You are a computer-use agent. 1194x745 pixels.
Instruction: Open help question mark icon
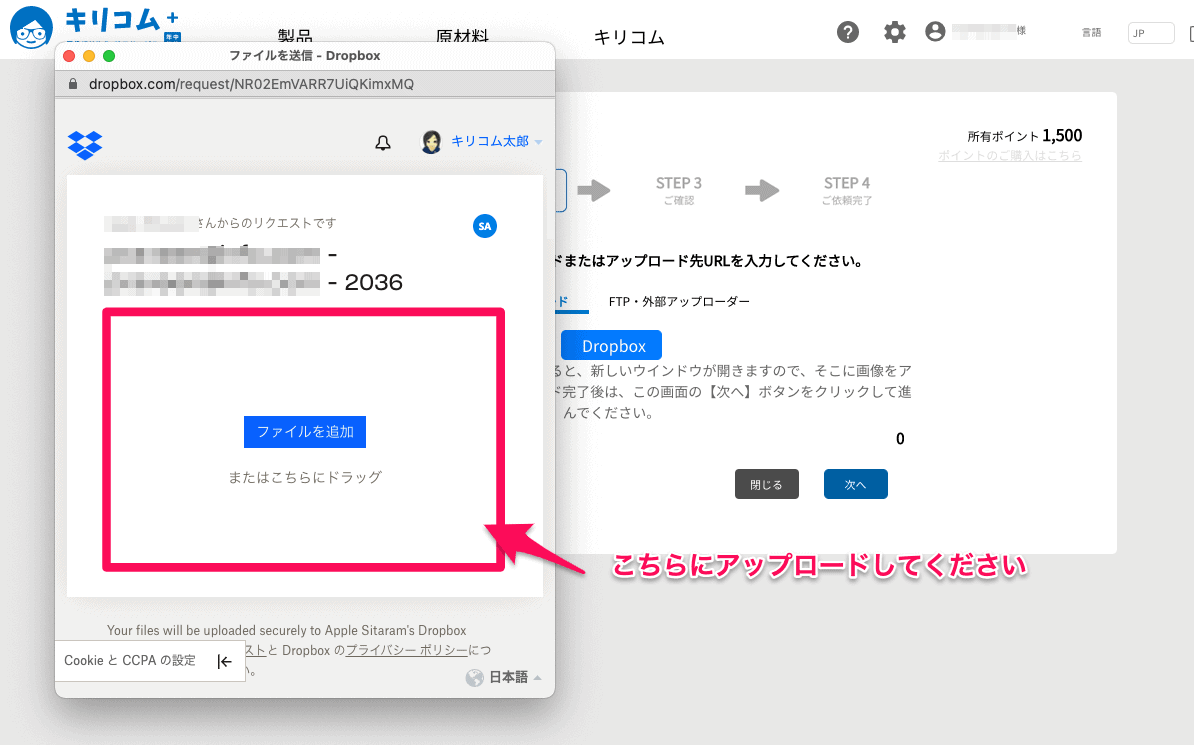pyautogui.click(x=848, y=32)
